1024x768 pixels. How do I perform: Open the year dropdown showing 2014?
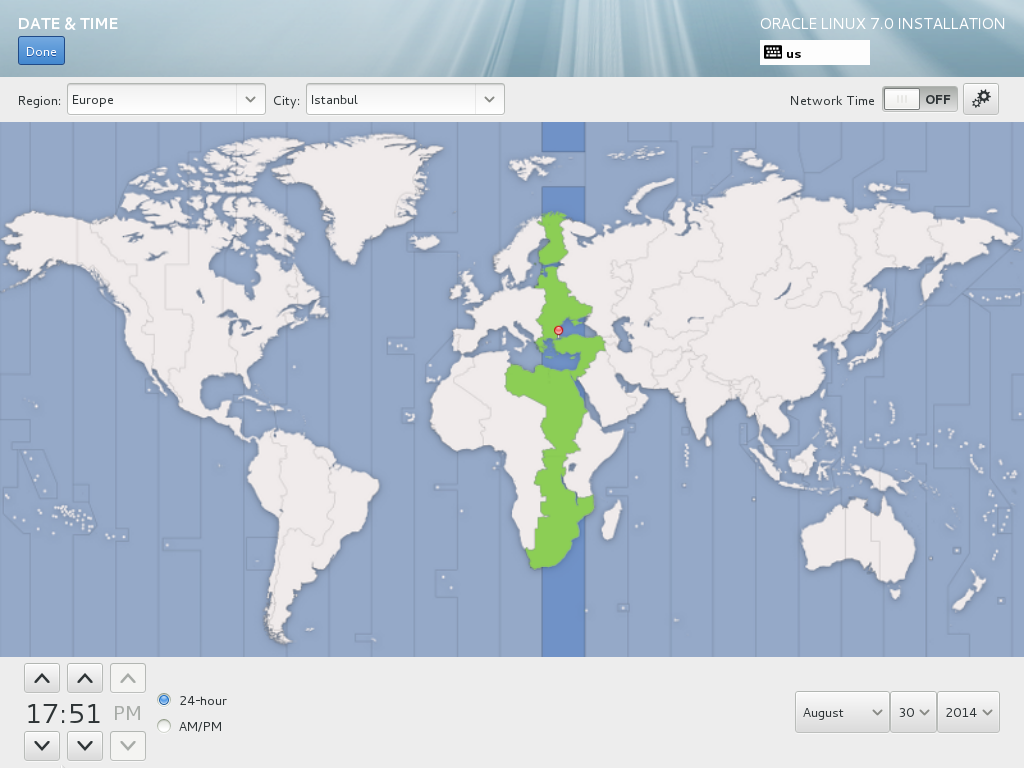pos(968,712)
